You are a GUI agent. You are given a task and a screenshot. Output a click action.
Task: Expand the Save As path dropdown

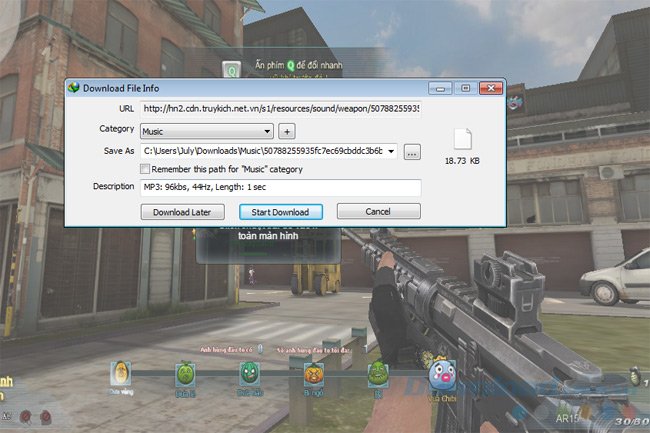point(390,152)
